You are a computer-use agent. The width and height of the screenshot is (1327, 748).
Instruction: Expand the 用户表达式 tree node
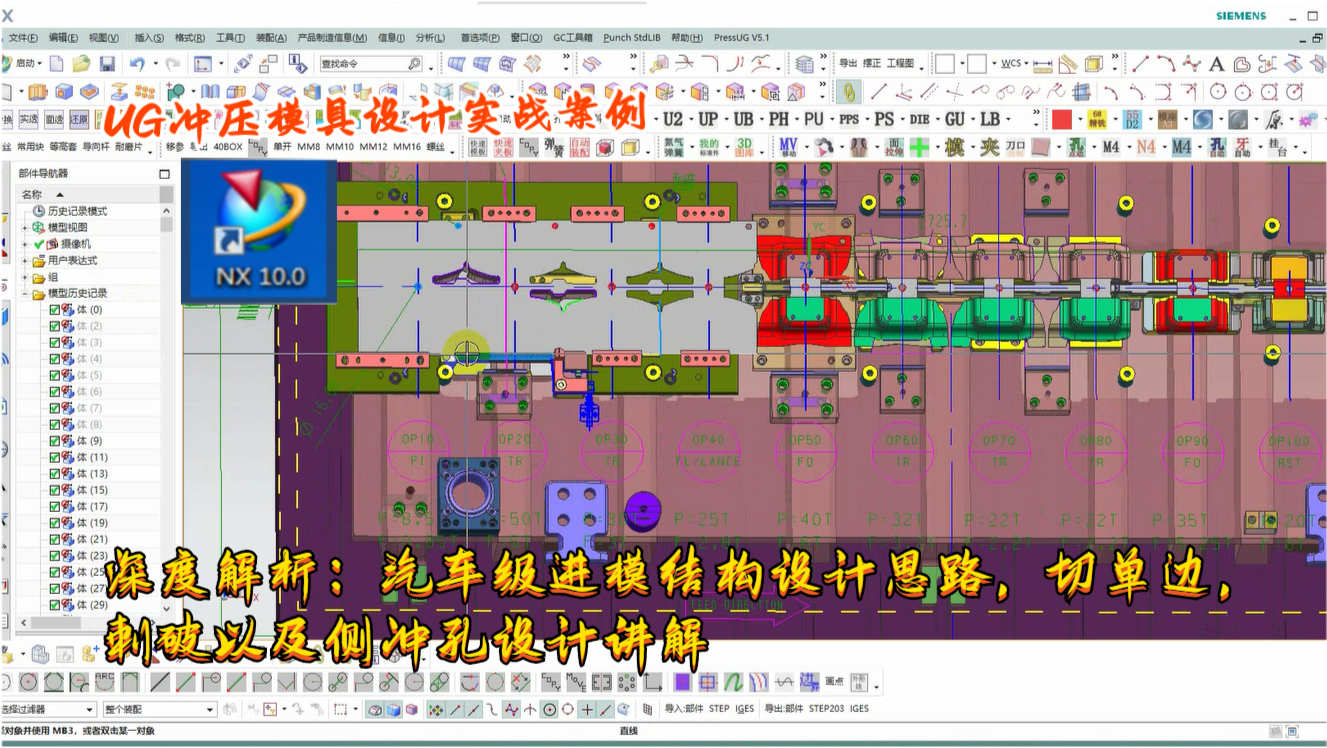coord(25,261)
